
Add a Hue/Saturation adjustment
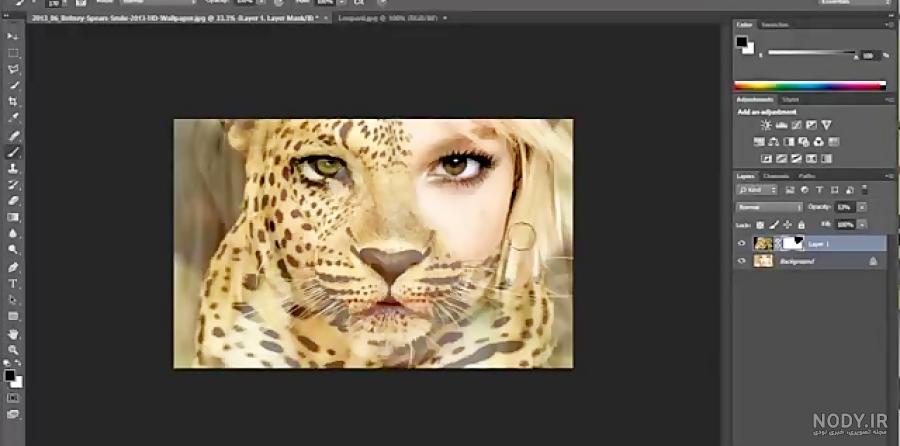pos(759,142)
